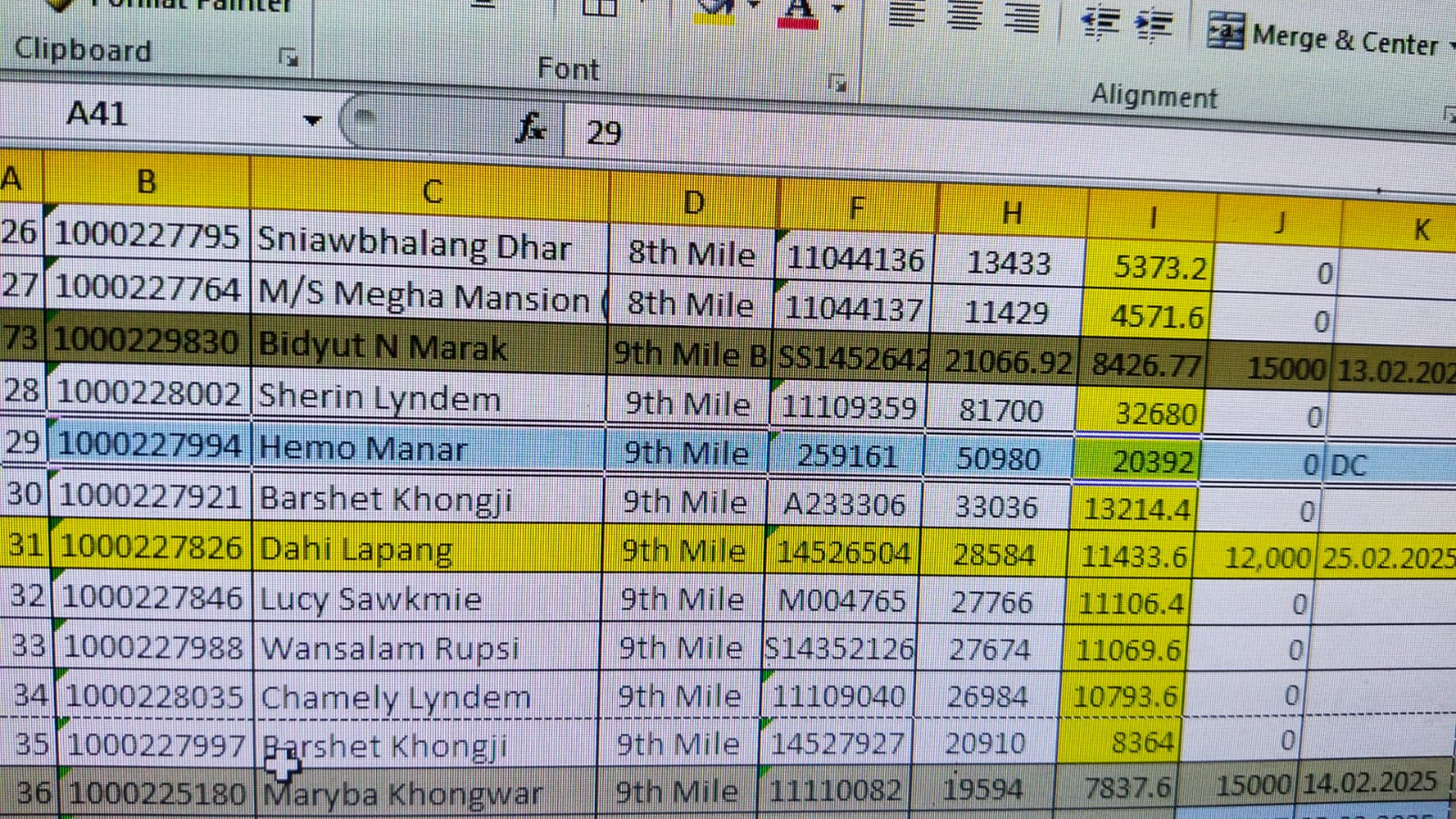Click cell M004765
Screen dimensions: 1456x819
[841, 601]
